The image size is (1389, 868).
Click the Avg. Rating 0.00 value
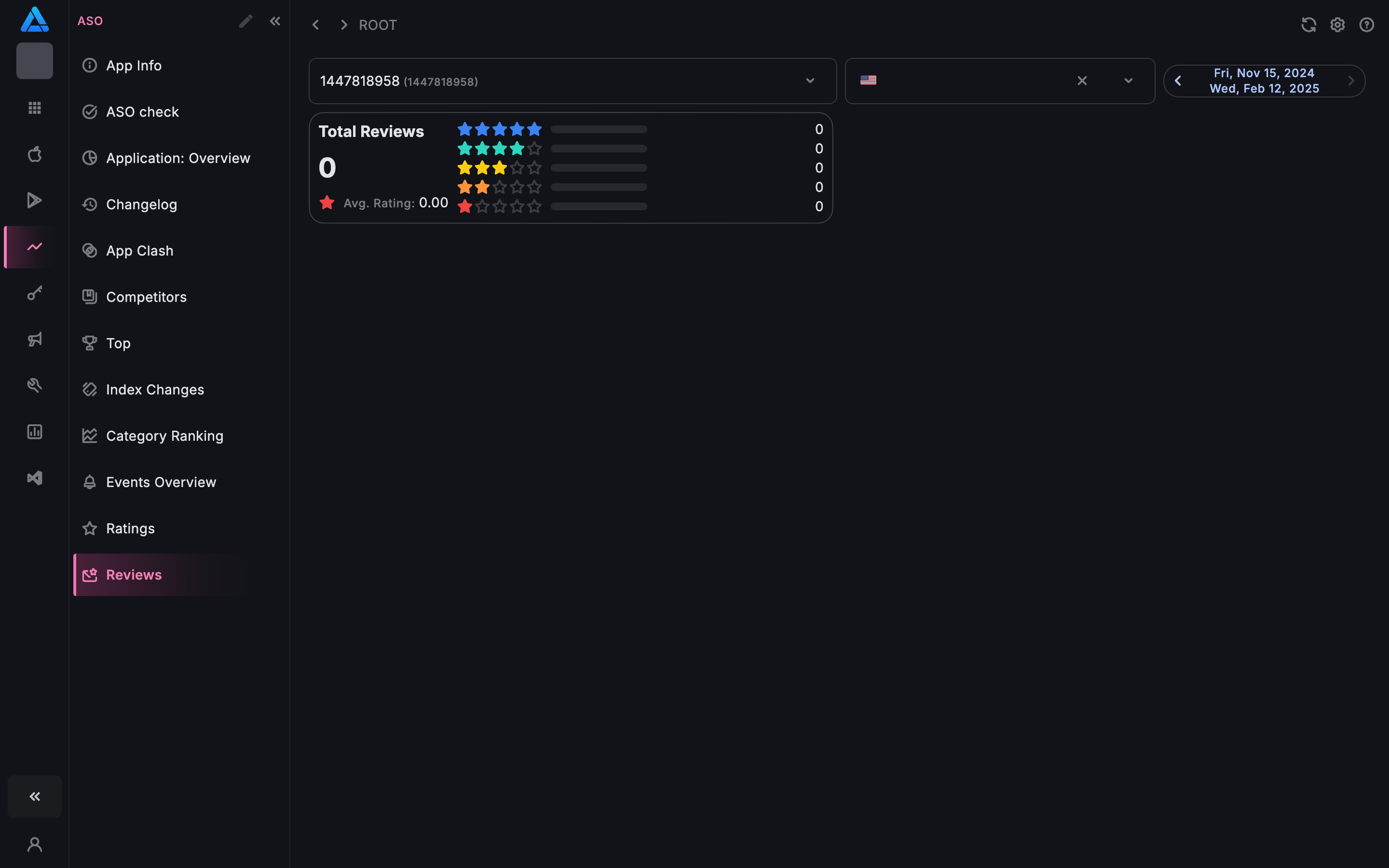[434, 203]
